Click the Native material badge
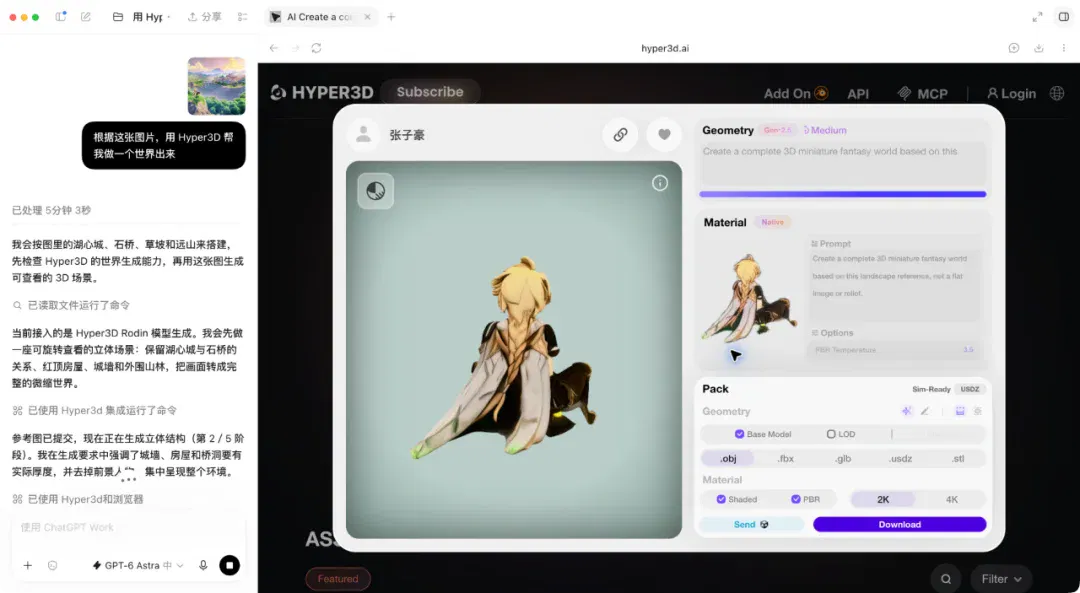The height and width of the screenshot is (593, 1080). pos(772,222)
